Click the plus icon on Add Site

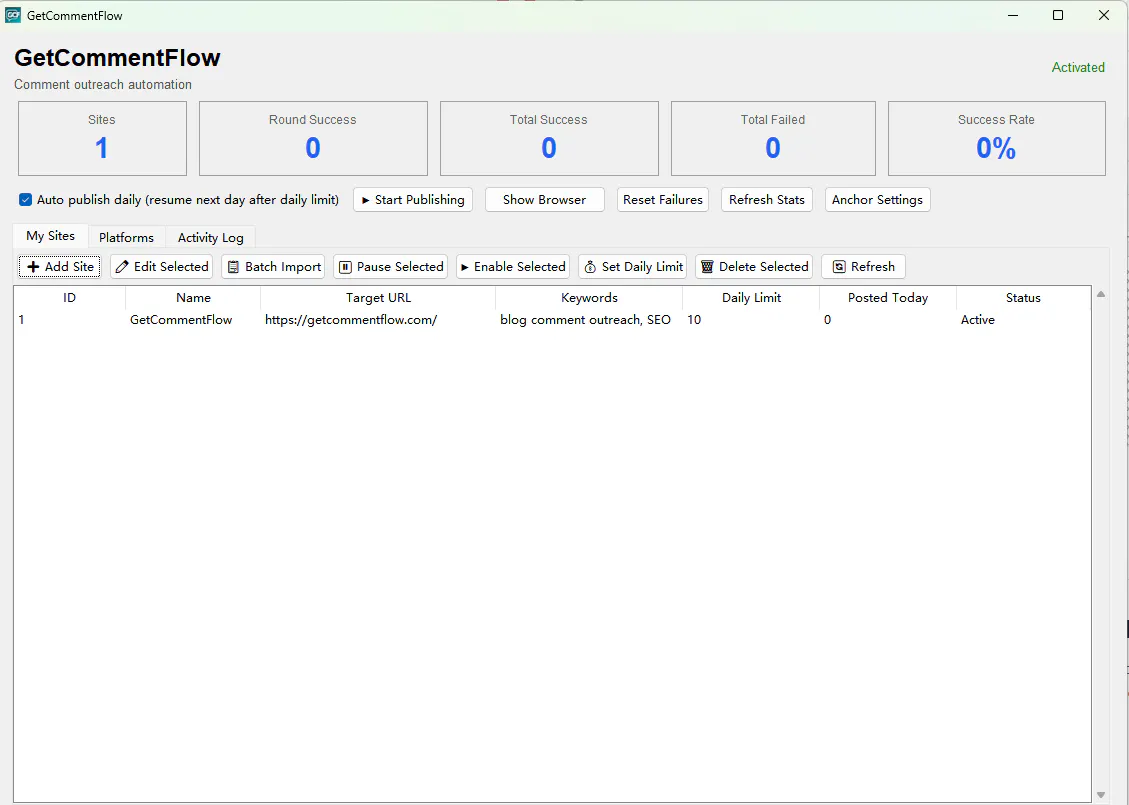pyautogui.click(x=33, y=267)
